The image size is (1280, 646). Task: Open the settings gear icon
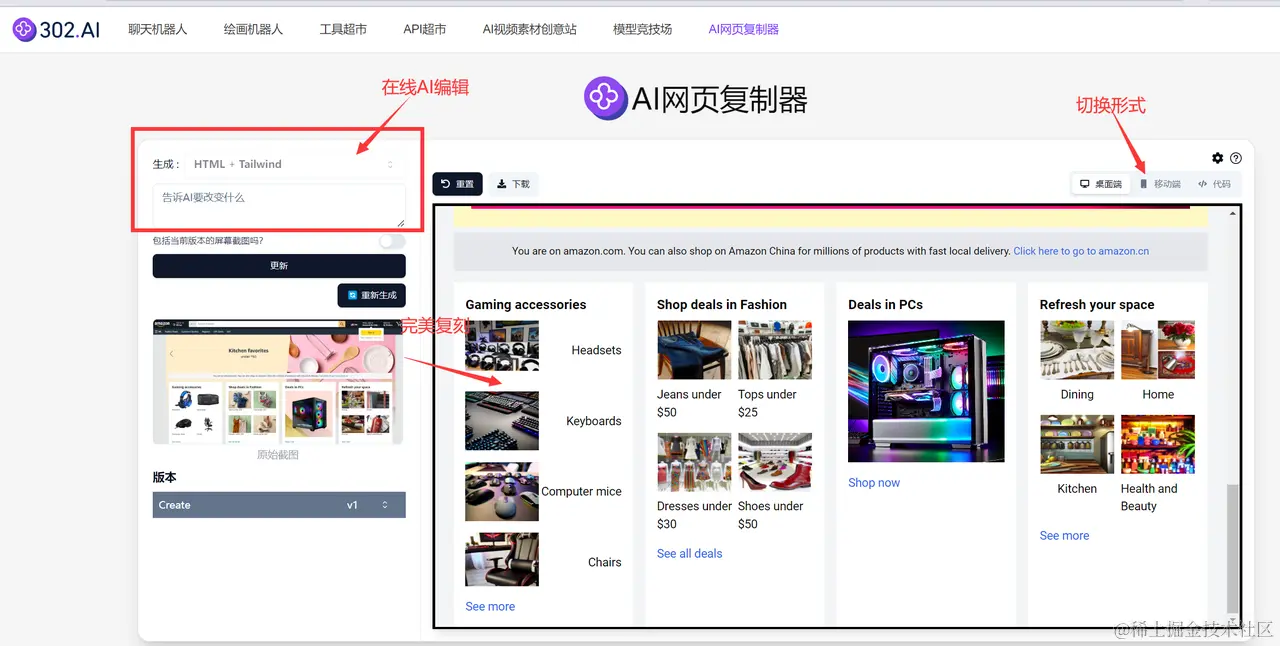(x=1217, y=158)
